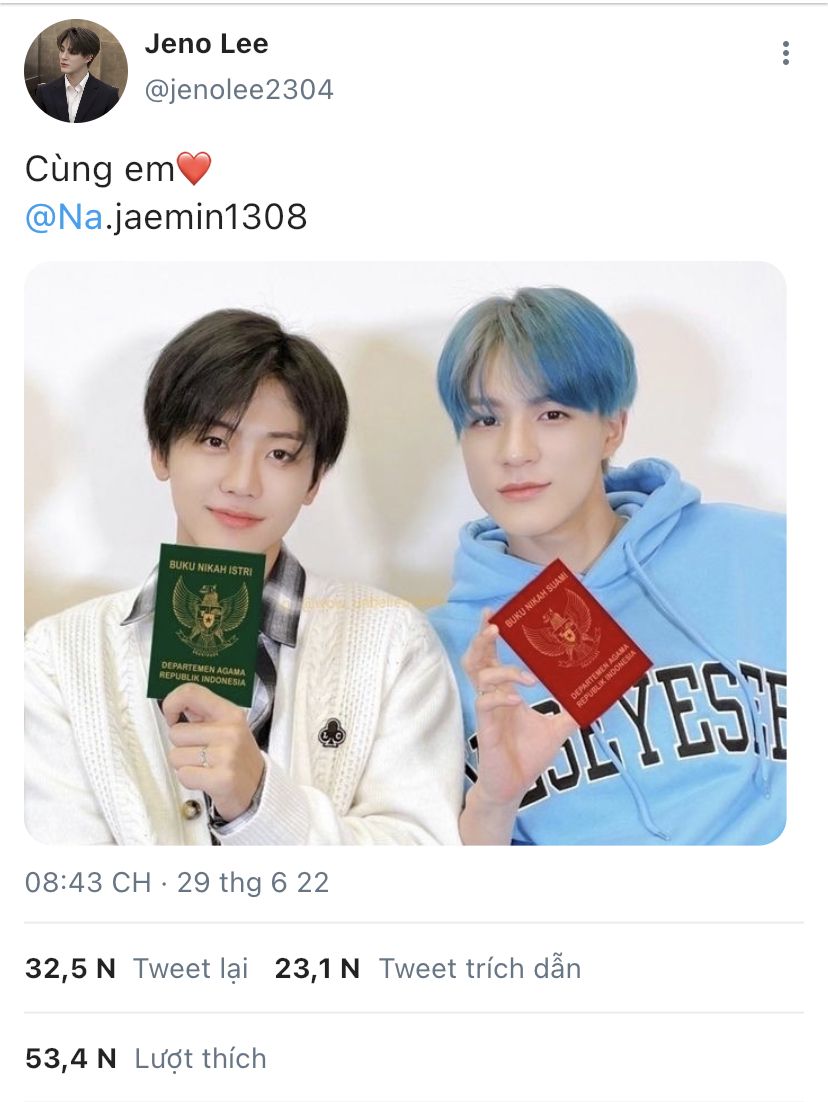The width and height of the screenshot is (828, 1102).
Task: Click the @jenolee2304 handle
Action: [x=239, y=90]
